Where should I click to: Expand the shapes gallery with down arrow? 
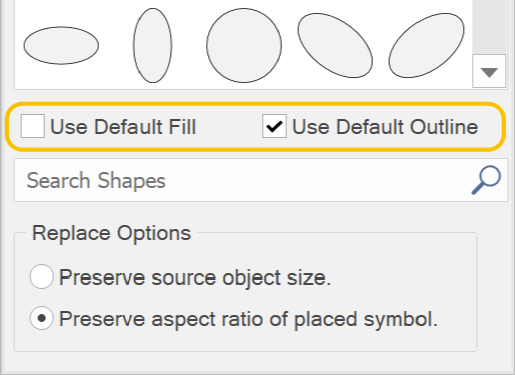pos(489,71)
